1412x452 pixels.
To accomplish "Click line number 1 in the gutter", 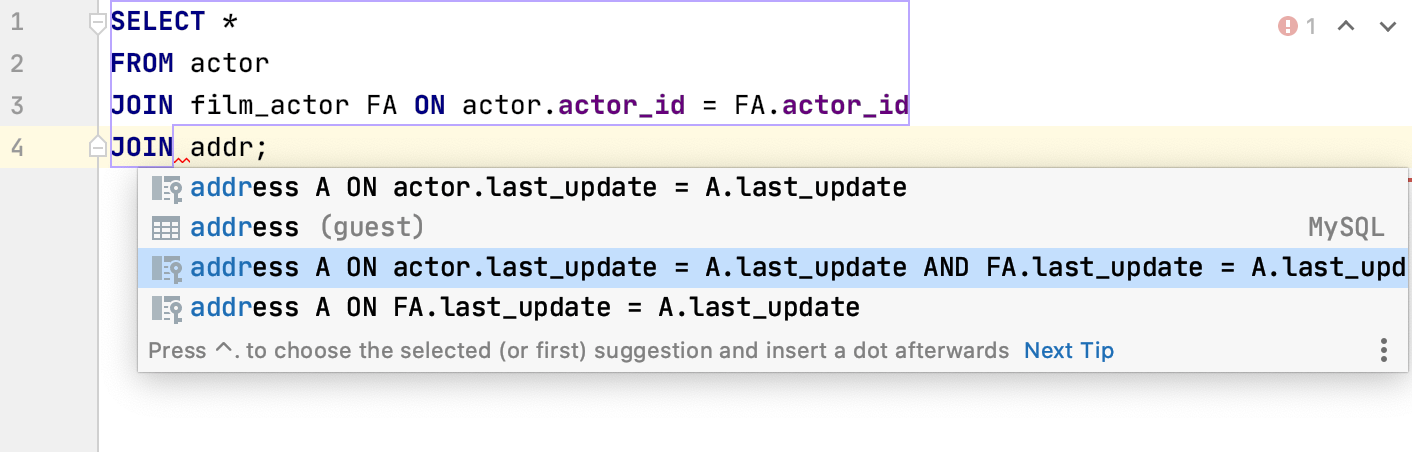I will tap(16, 22).
